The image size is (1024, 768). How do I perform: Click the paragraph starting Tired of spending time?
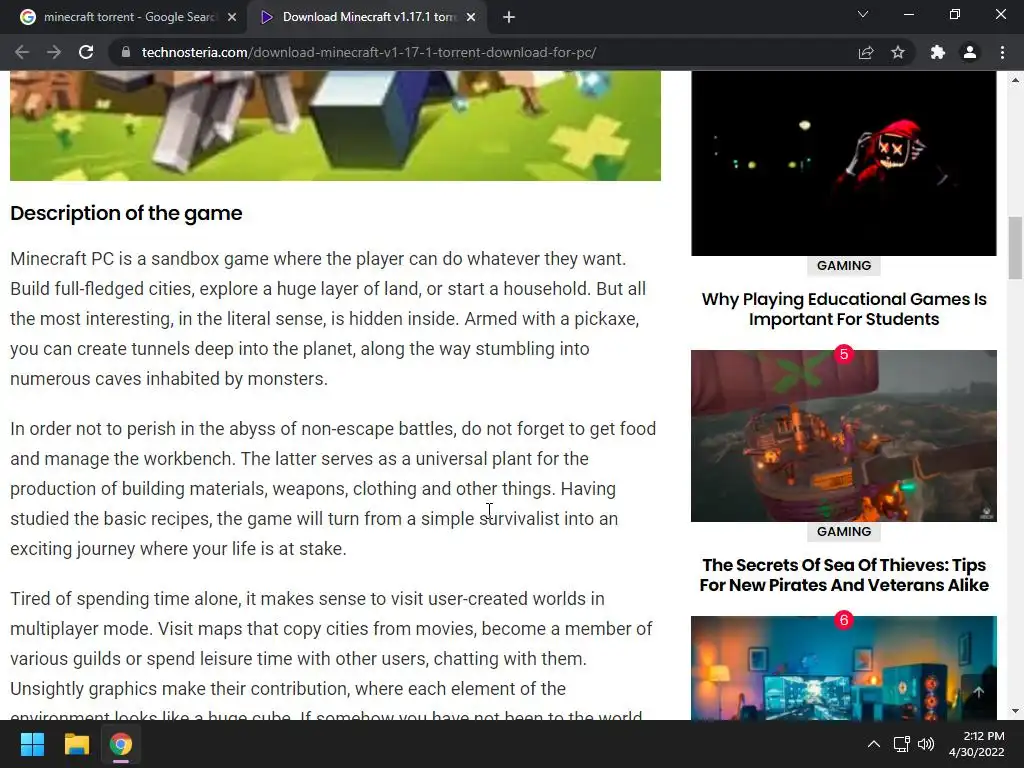[x=331, y=653]
